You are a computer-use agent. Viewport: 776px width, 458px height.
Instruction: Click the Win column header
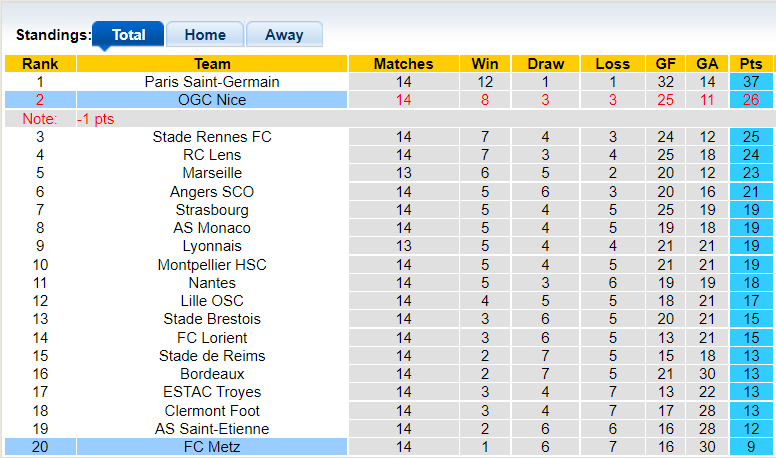(485, 64)
